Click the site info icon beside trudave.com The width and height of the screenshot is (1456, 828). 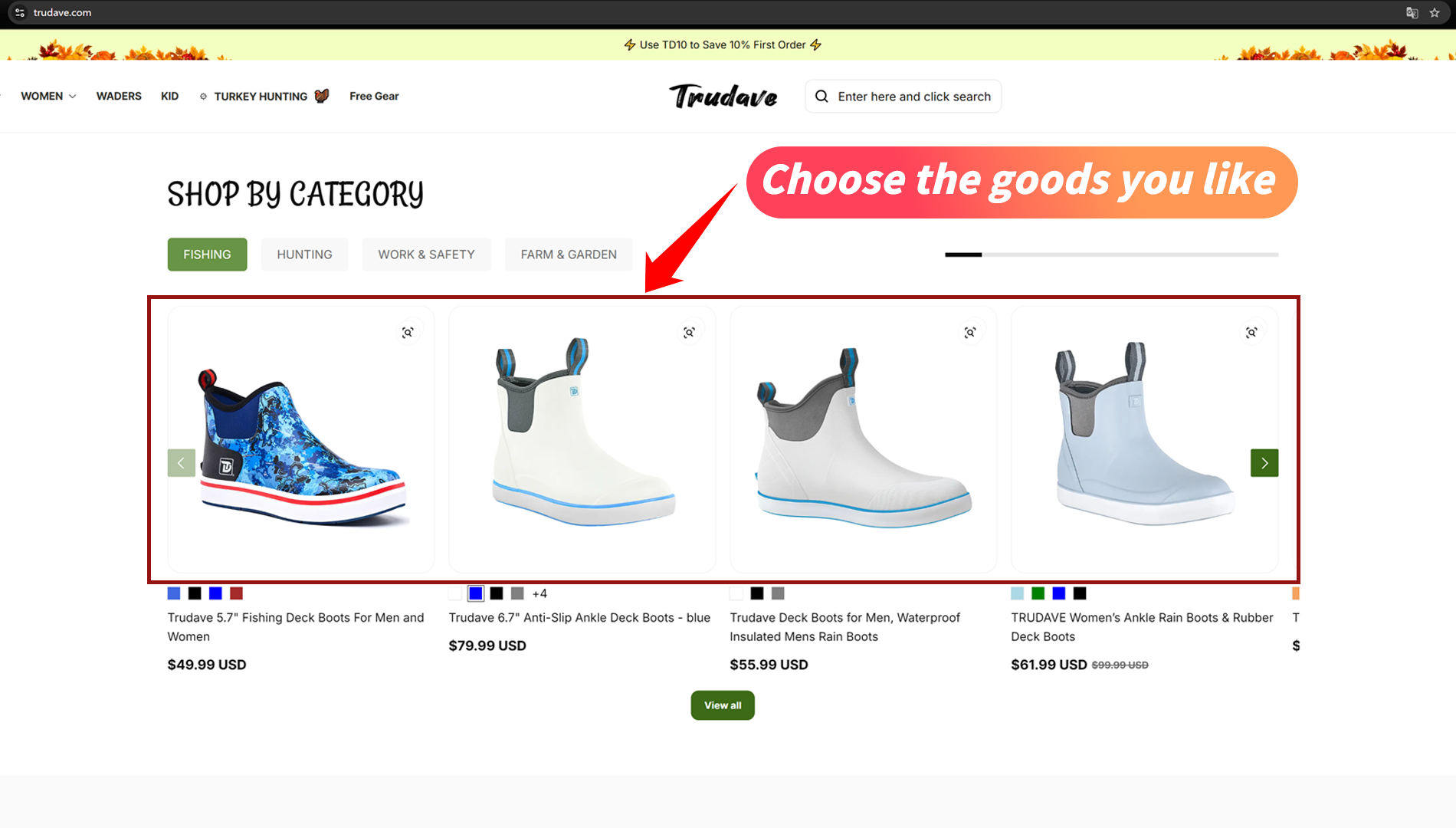20,12
